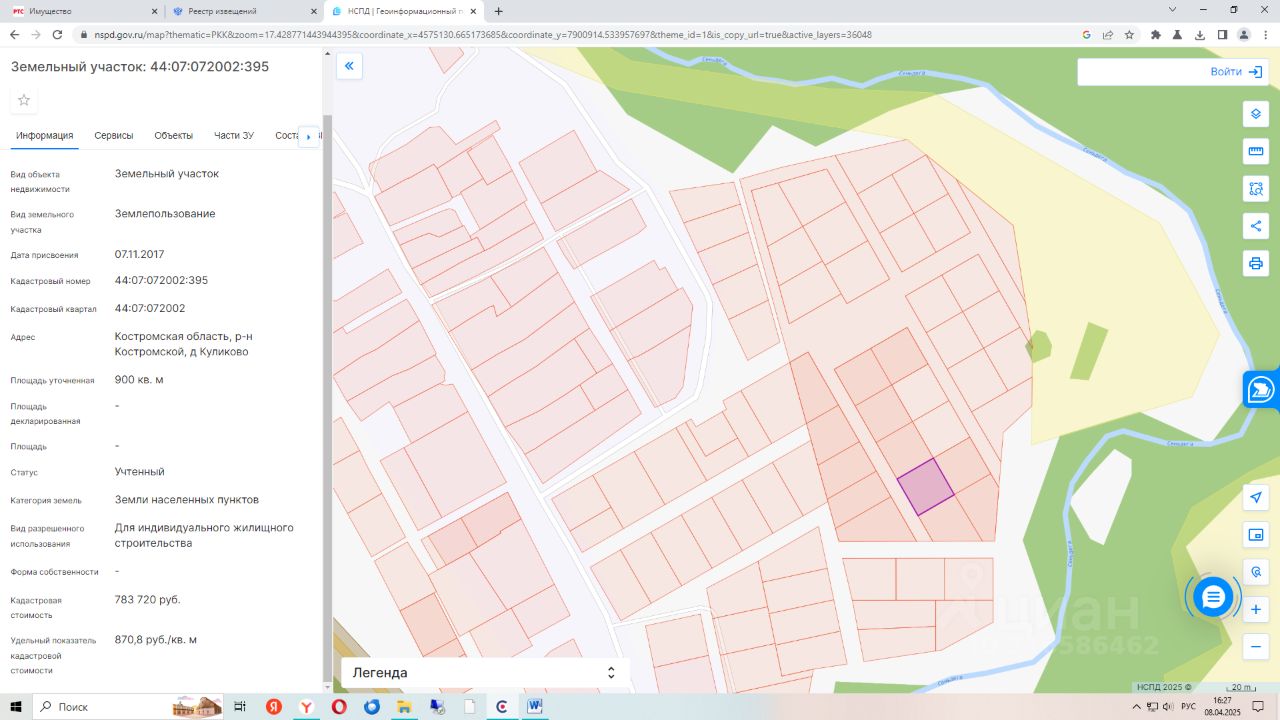Add land plot to favorites star
This screenshot has width=1280, height=720.
24,100
